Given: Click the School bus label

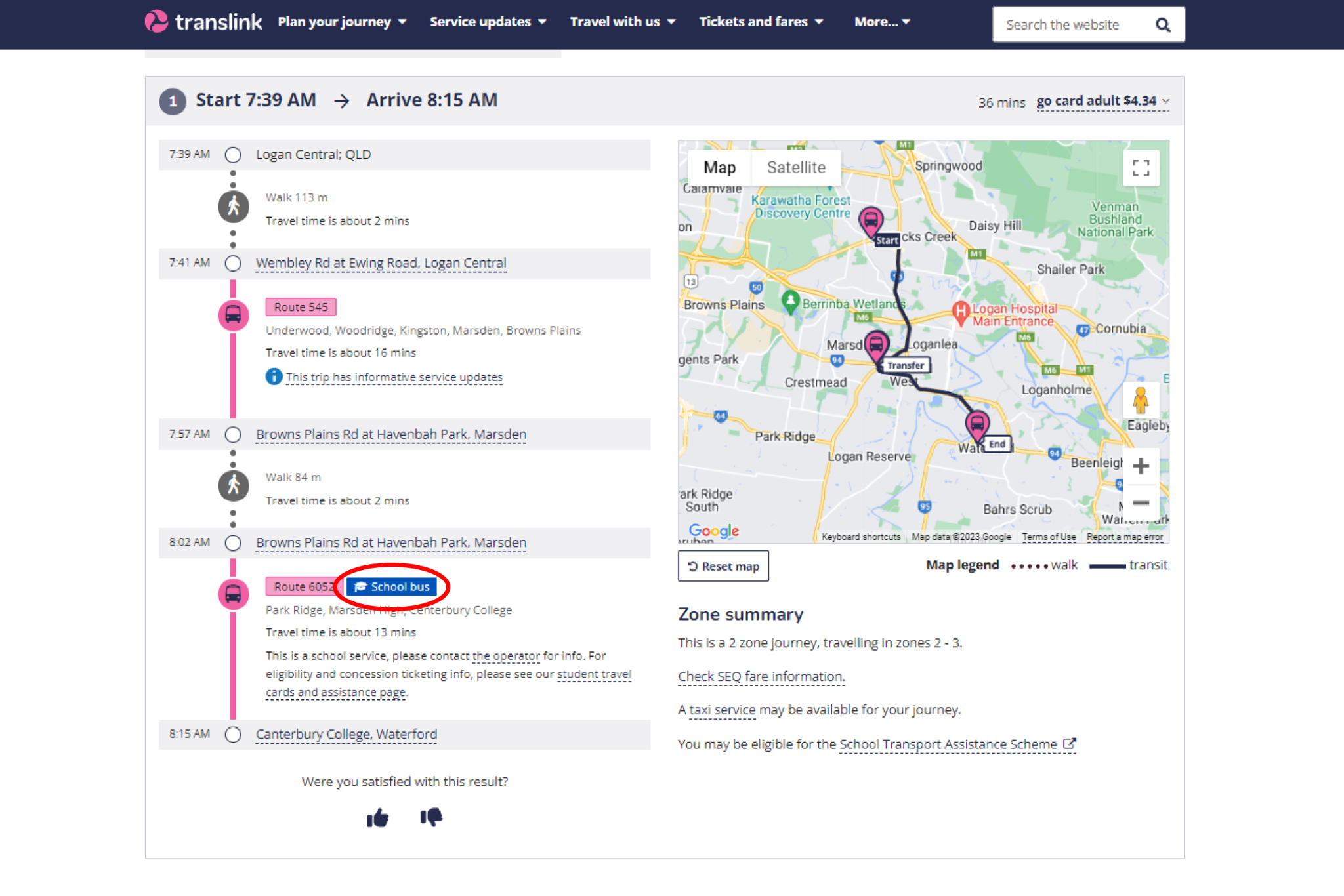Looking at the screenshot, I should (392, 586).
